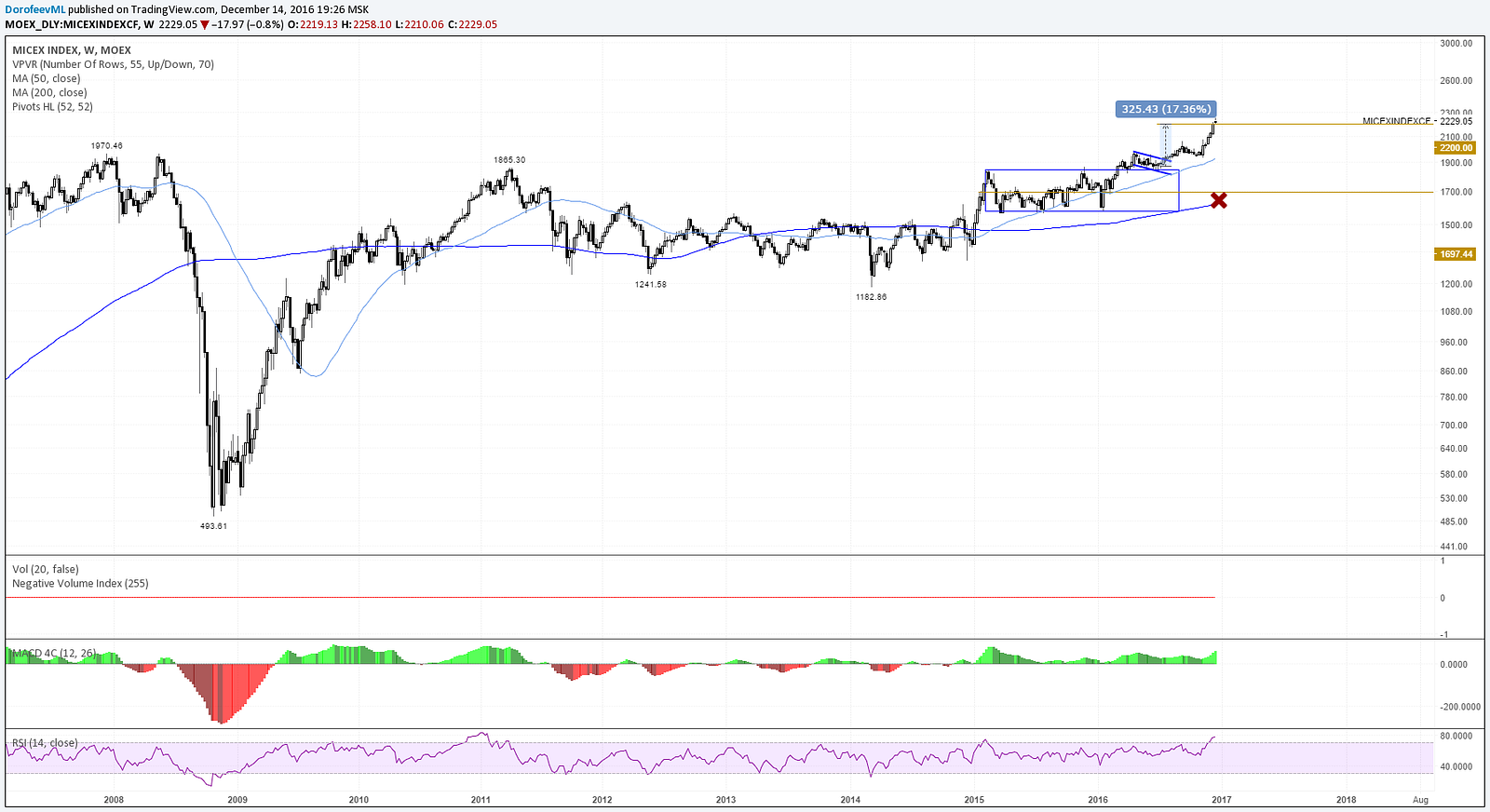Click 780.00 on the price axis
Image resolution: width=1490 pixels, height=812 pixels.
coord(1454,398)
